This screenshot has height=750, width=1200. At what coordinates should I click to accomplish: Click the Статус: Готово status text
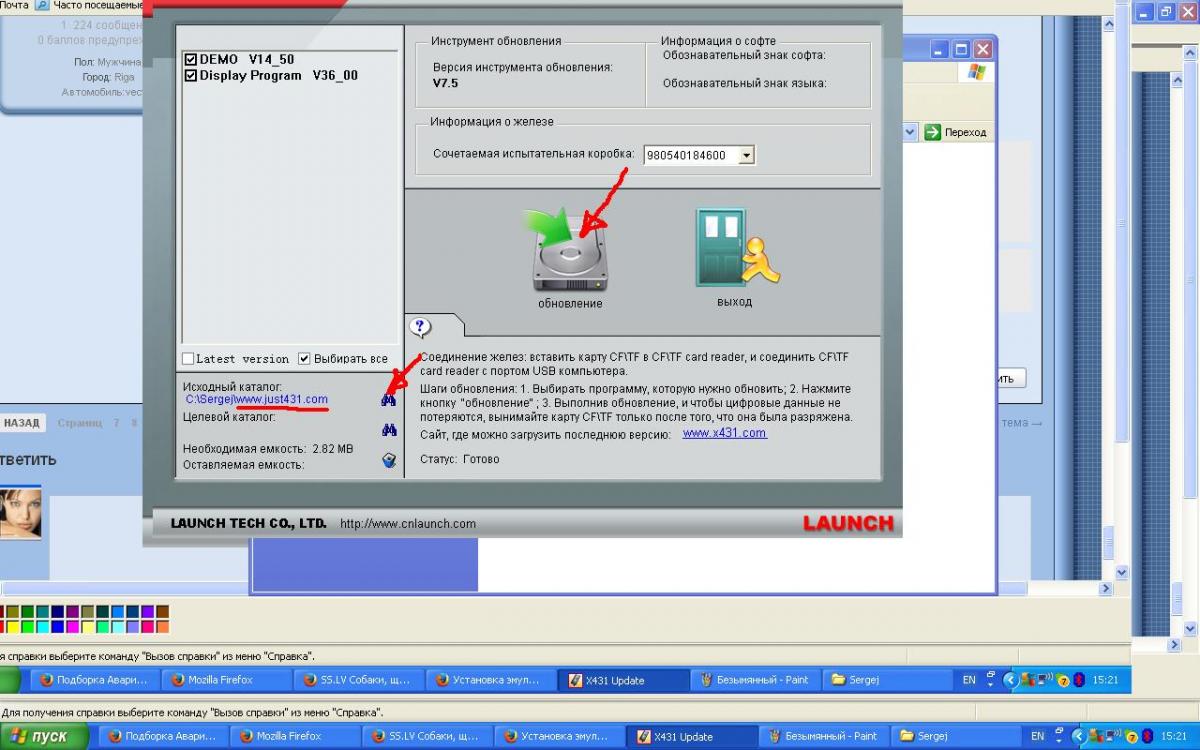pyautogui.click(x=460, y=459)
